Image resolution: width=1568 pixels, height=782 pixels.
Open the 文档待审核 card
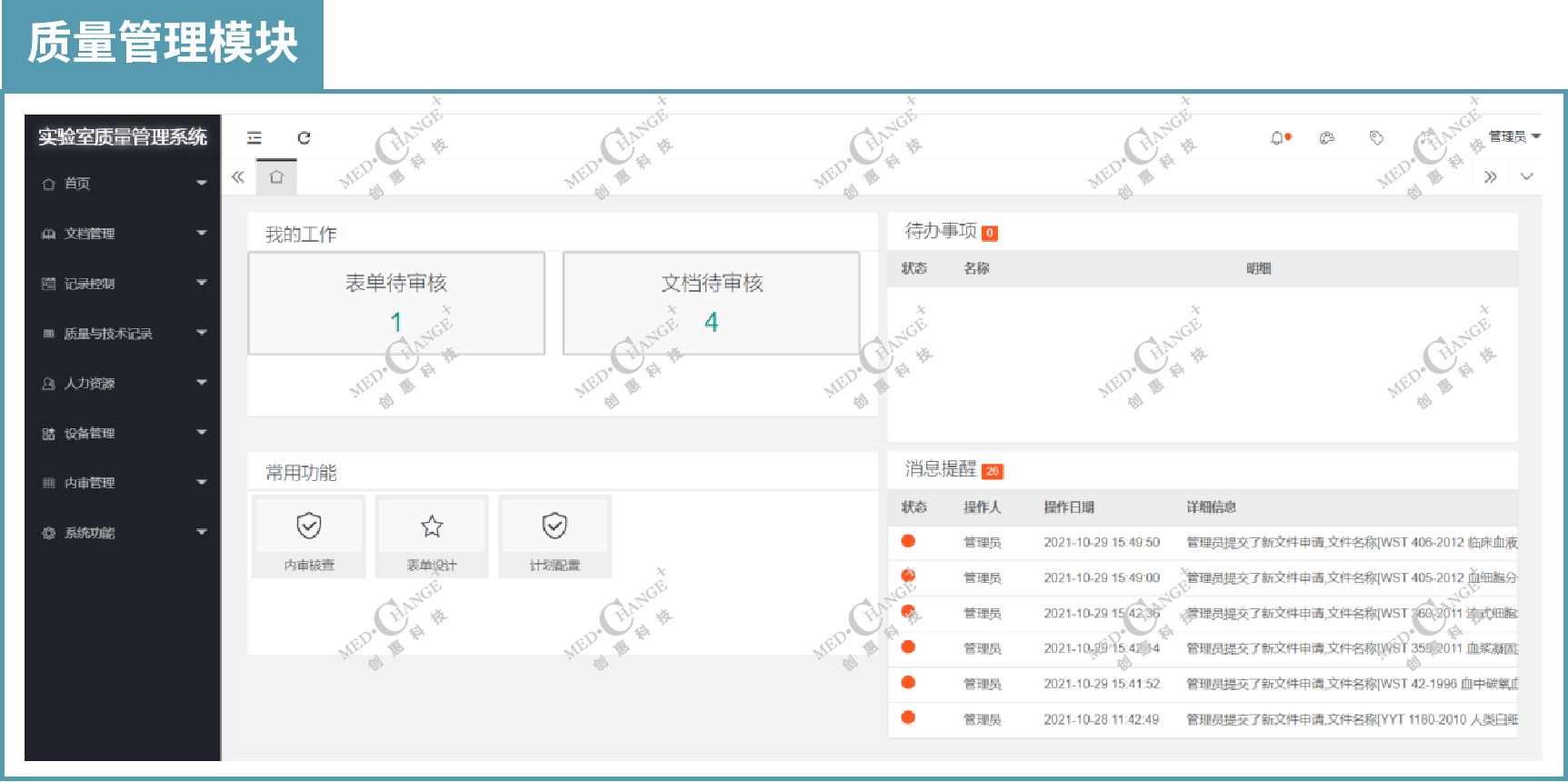(712, 303)
